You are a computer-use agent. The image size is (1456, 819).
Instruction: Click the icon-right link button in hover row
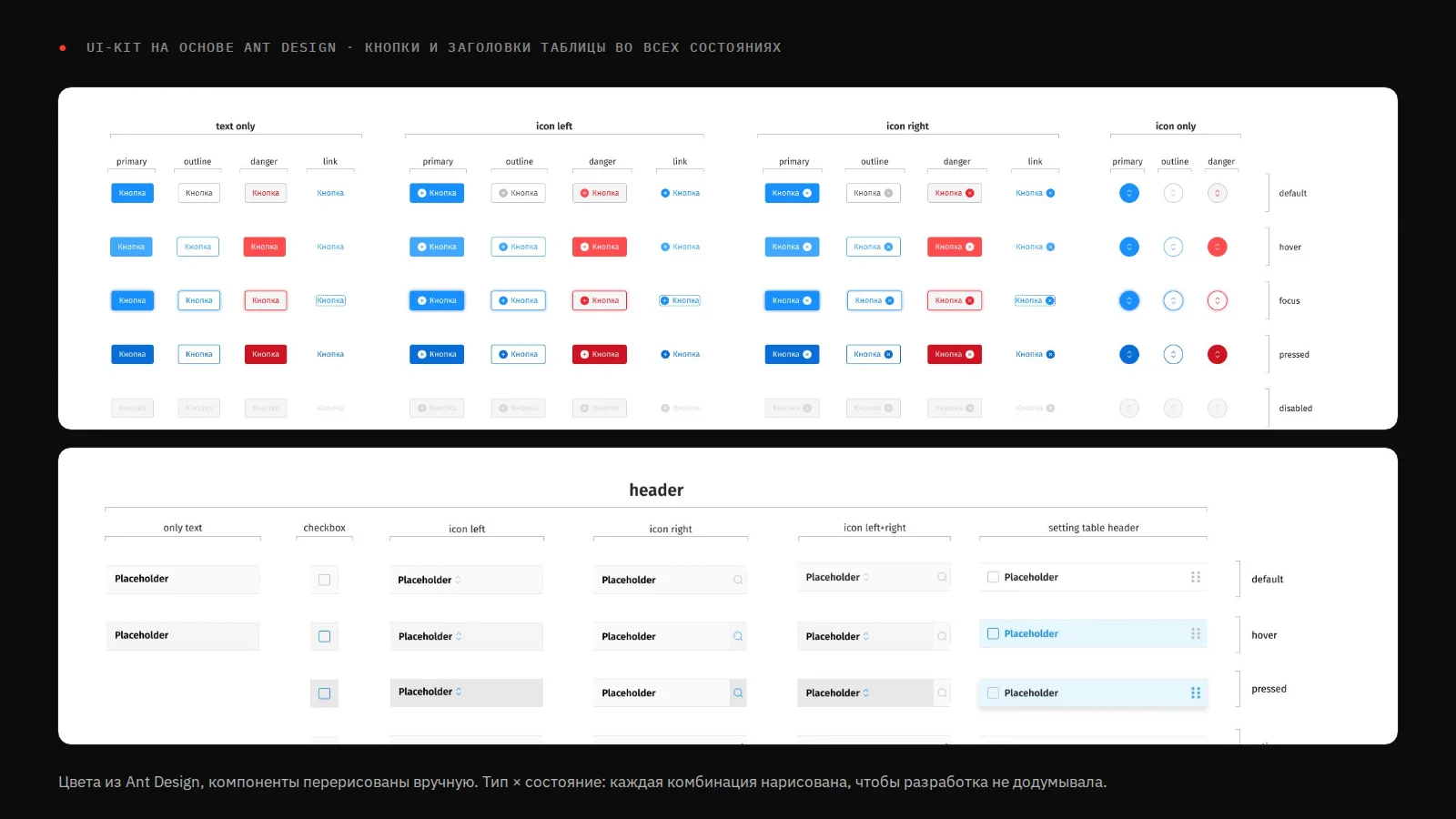[x=1036, y=247]
